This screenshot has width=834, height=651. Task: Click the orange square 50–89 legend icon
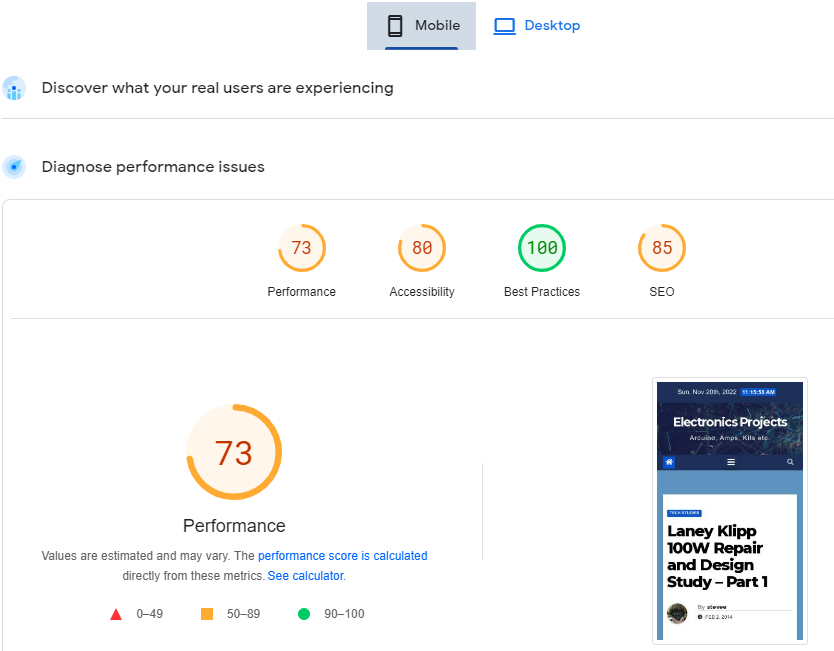(207, 614)
